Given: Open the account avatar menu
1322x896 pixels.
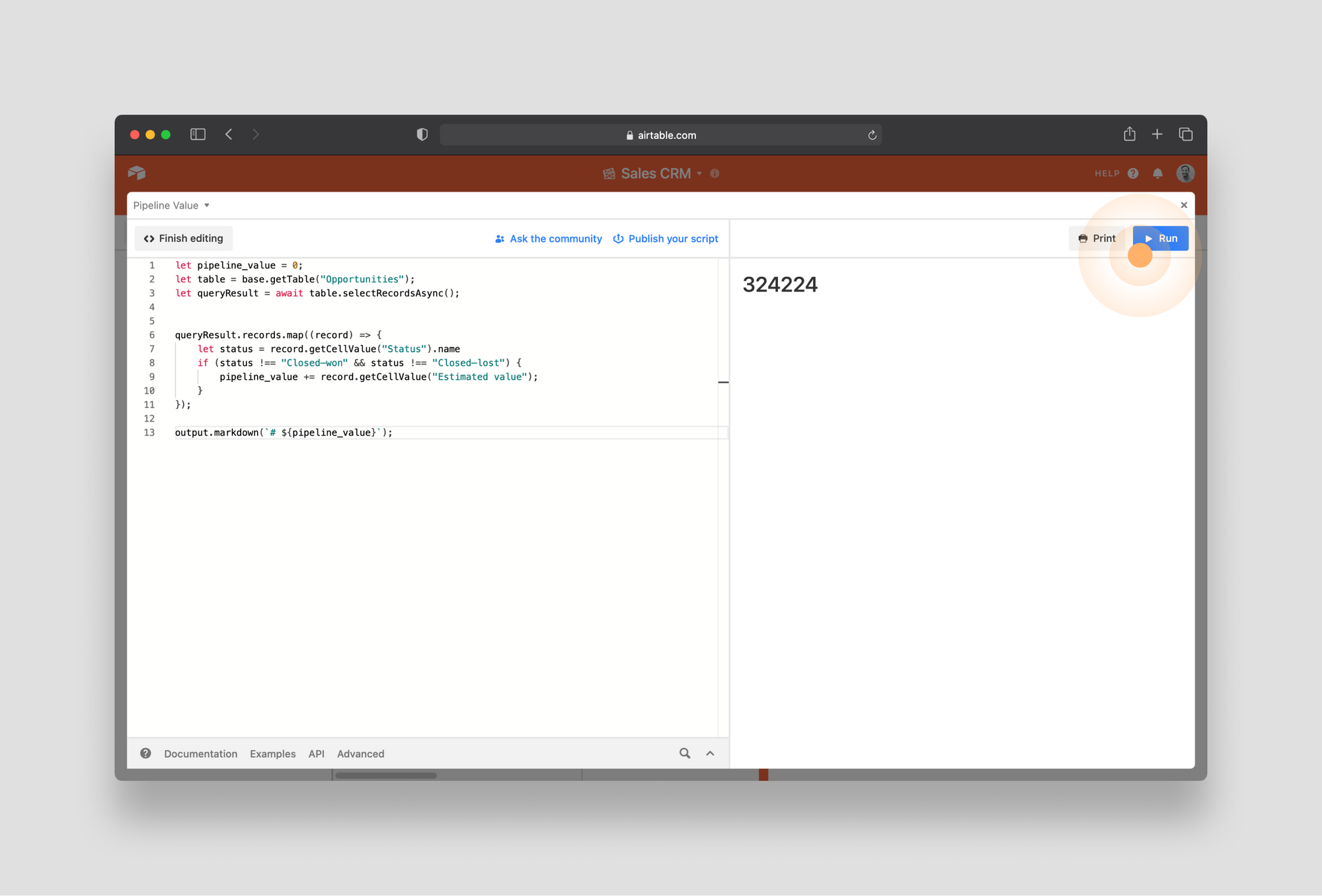Looking at the screenshot, I should 1185,173.
